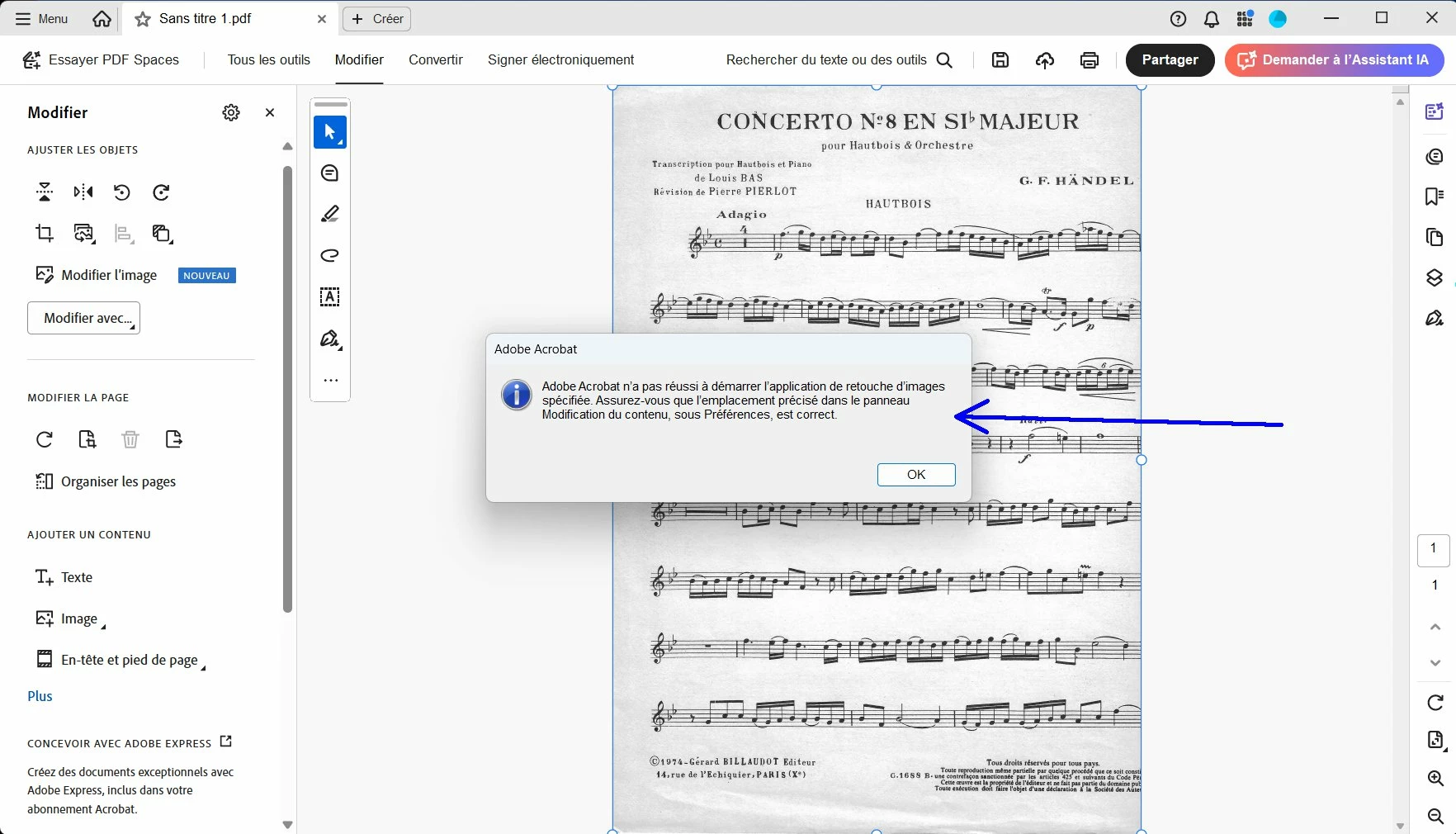Select the arrow selection tool
Screen dimensions: 1456x834
[x=330, y=132]
